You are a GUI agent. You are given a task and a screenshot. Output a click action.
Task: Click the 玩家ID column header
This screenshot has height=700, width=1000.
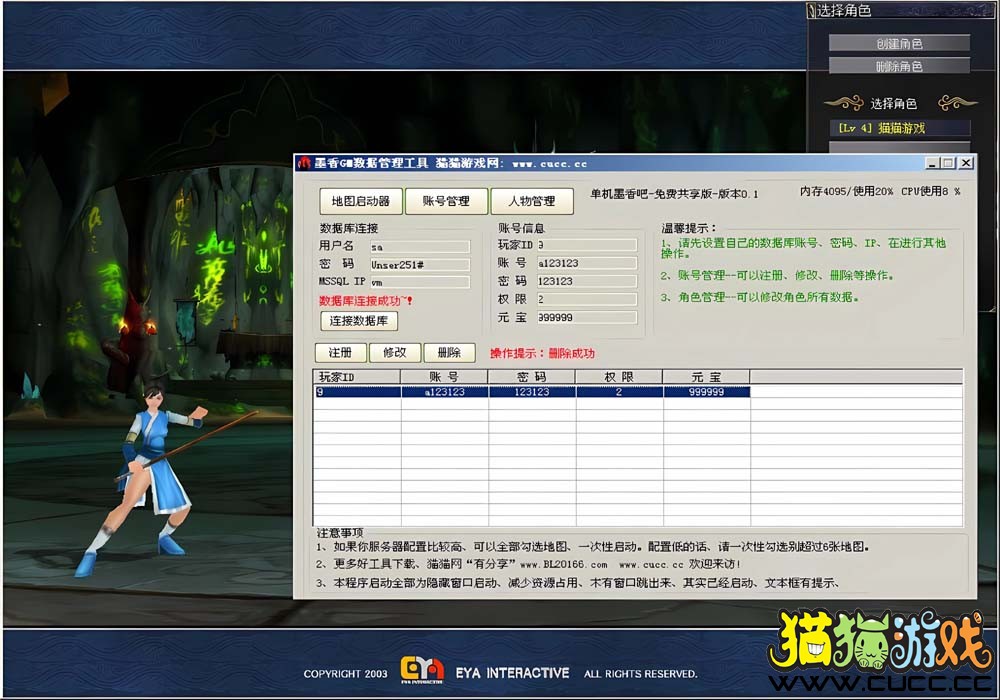click(x=357, y=377)
